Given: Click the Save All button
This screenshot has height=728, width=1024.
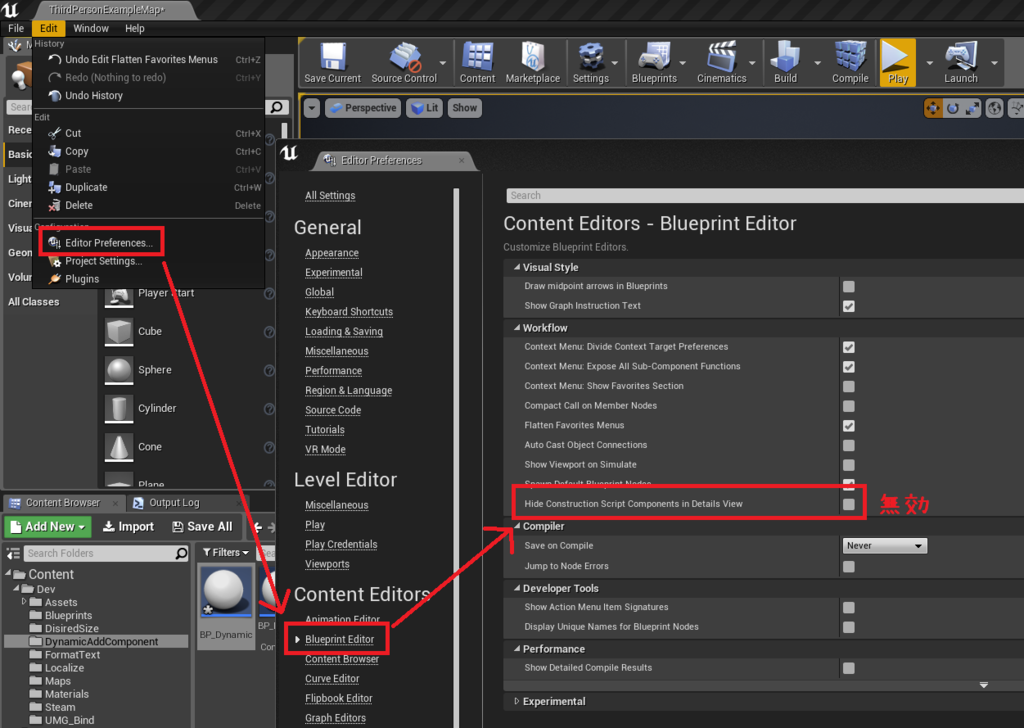Looking at the screenshot, I should point(202,526).
